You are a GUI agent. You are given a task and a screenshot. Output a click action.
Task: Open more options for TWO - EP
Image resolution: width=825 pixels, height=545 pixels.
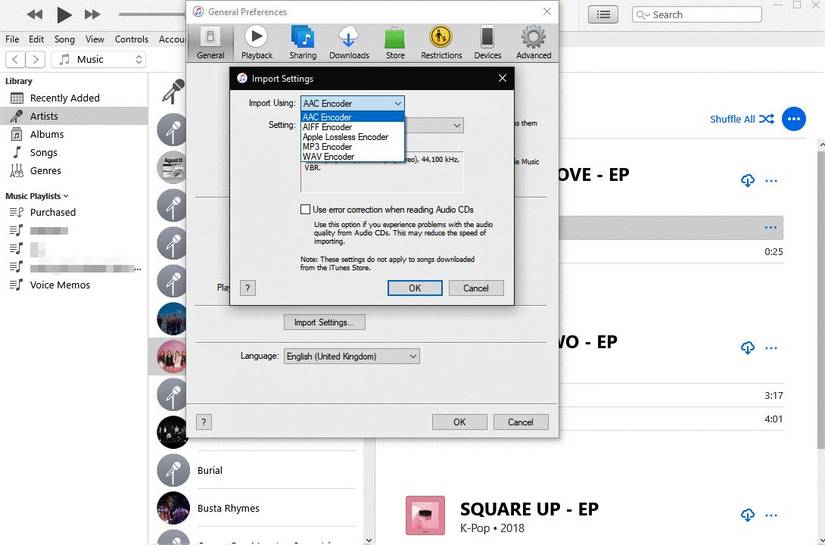771,348
